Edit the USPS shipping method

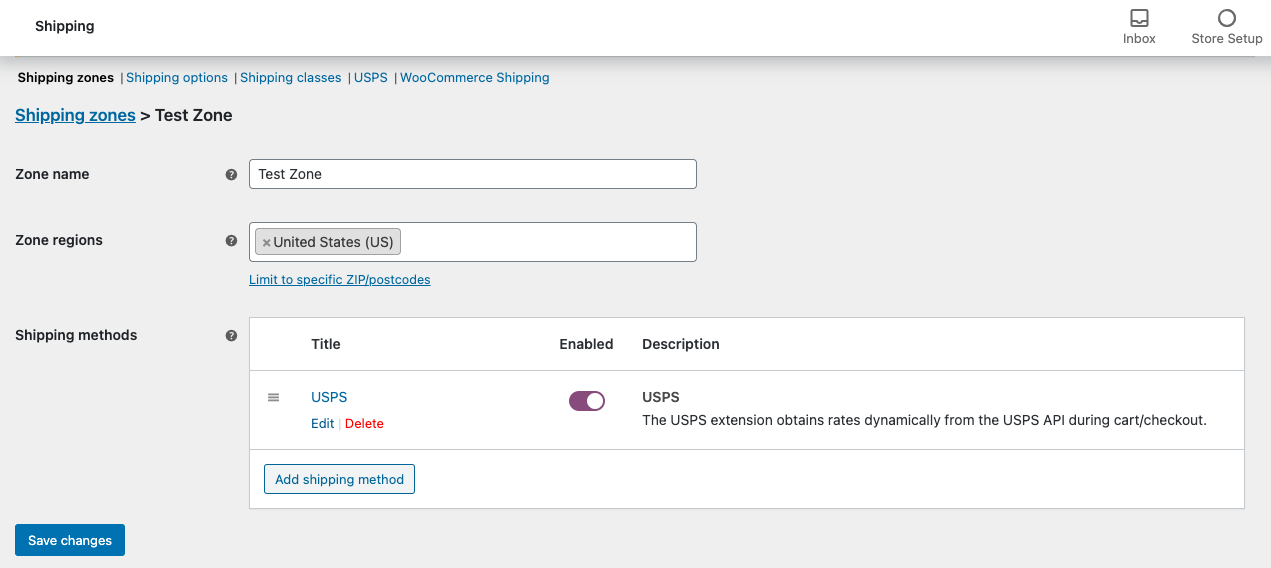pyautogui.click(x=322, y=423)
